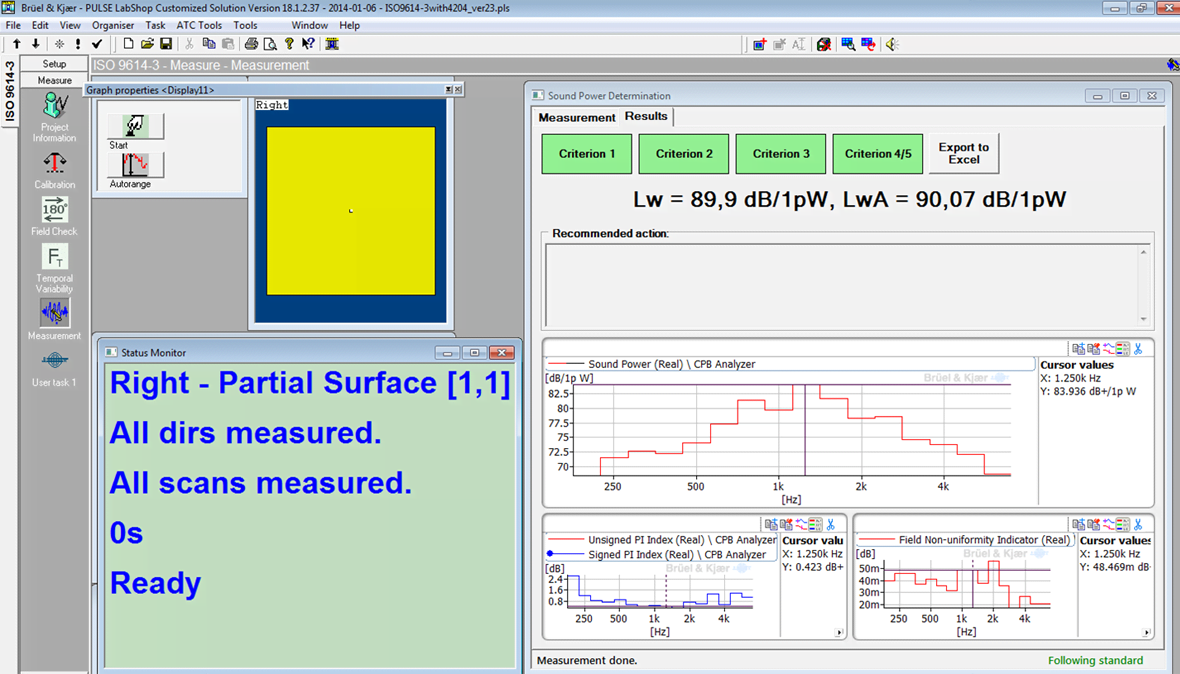Open the Temporal Variability task
The width and height of the screenshot is (1180, 674).
tap(54, 258)
